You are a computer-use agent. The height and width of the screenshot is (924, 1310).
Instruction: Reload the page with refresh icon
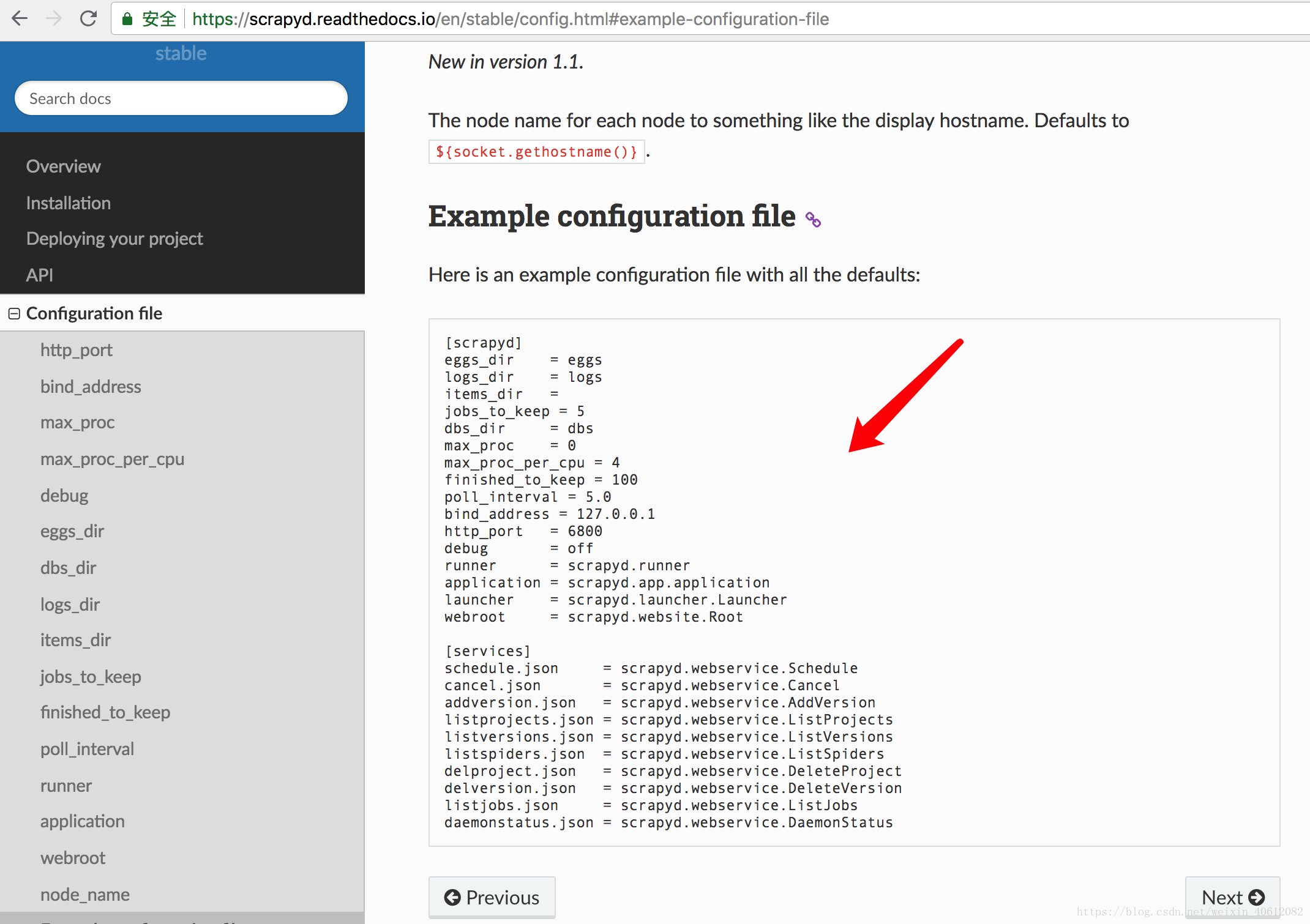pyautogui.click(x=89, y=18)
